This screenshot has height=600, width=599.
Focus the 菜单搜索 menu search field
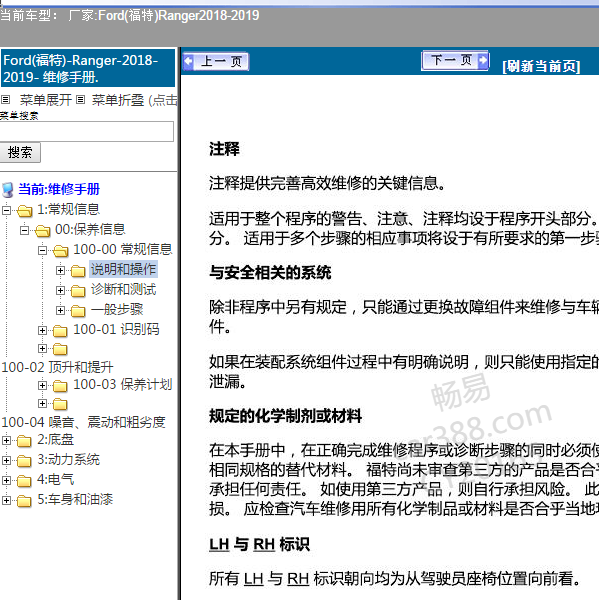pyautogui.click(x=87, y=131)
